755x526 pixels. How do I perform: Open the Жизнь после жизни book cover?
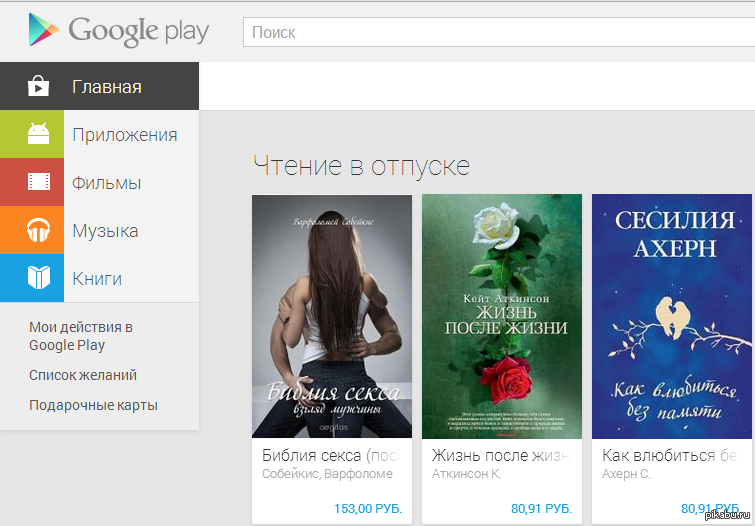pos(501,316)
